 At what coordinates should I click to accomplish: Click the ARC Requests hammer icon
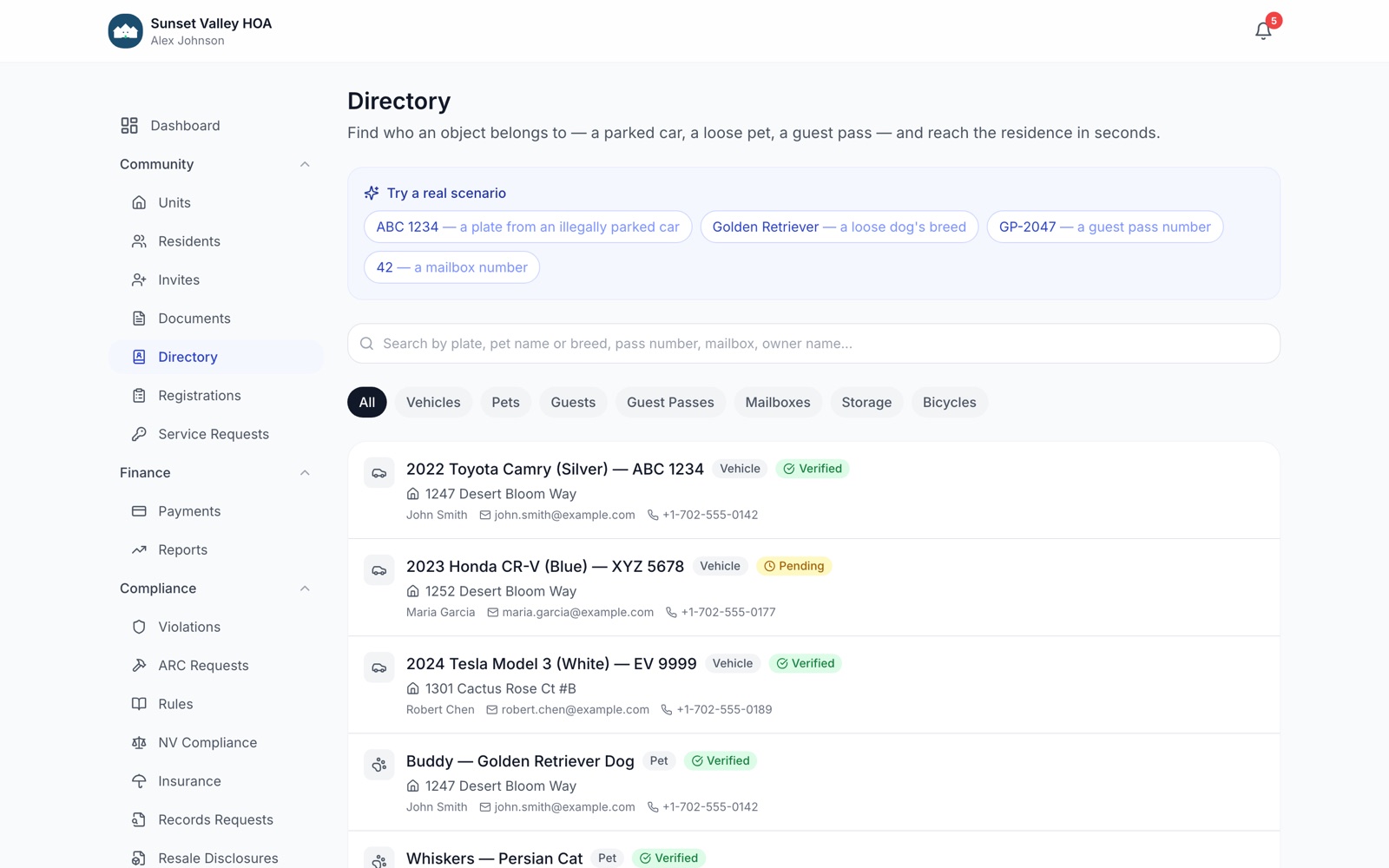click(139, 666)
